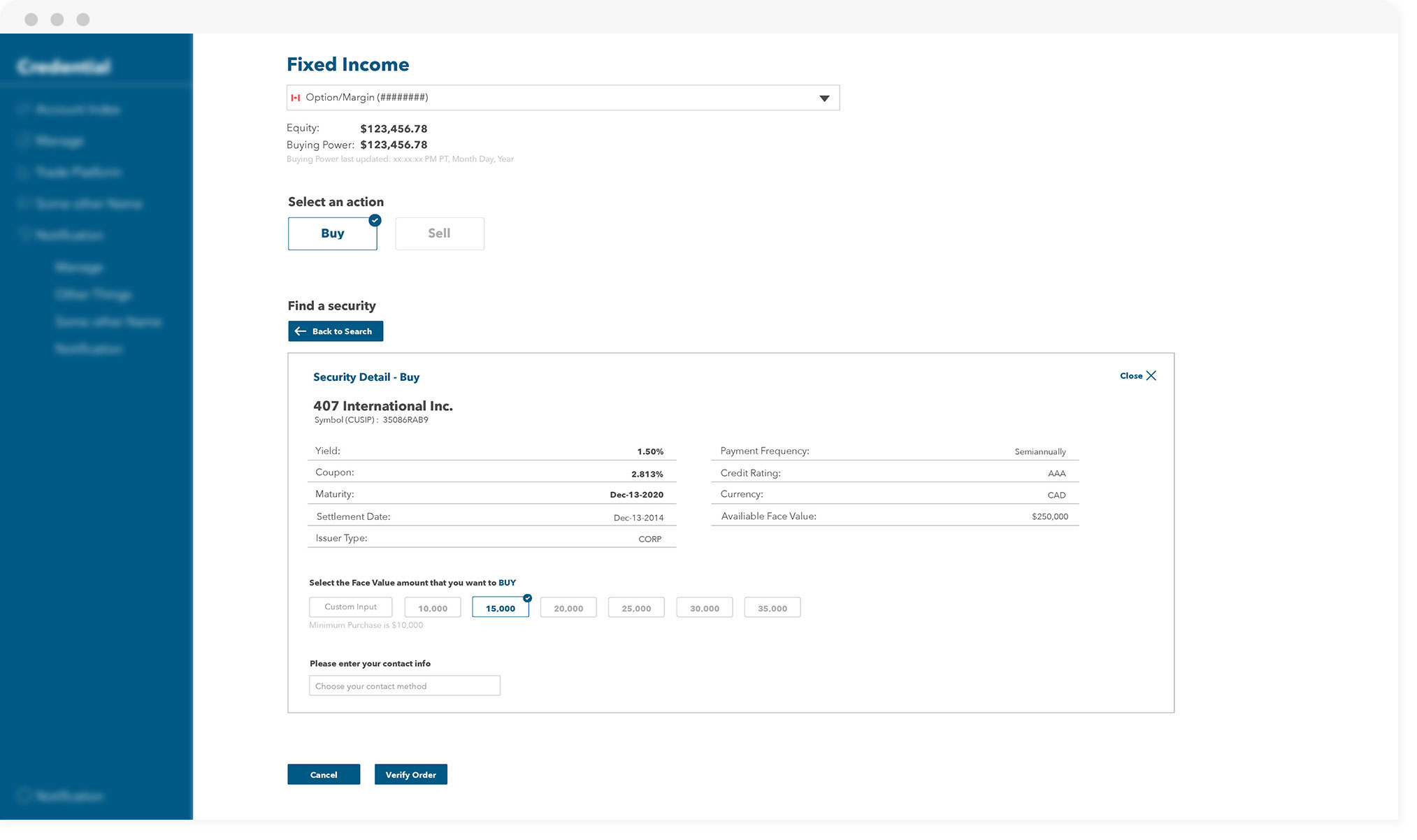Viewport: 1417px width, 840px height.
Task: Pick the 35,000 face value amount
Action: (x=772, y=608)
